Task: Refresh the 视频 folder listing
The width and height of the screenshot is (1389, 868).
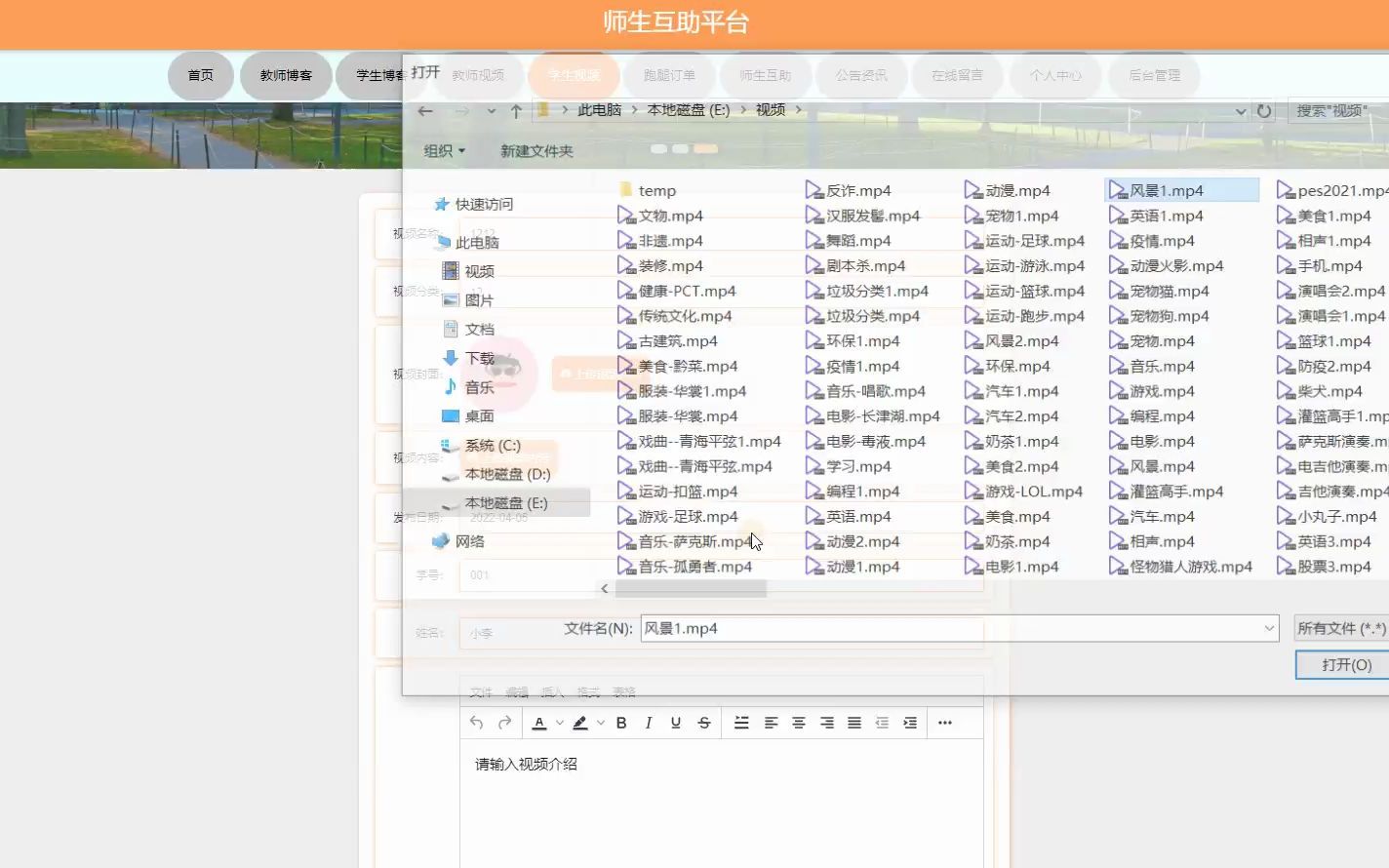Action: pos(1264,111)
